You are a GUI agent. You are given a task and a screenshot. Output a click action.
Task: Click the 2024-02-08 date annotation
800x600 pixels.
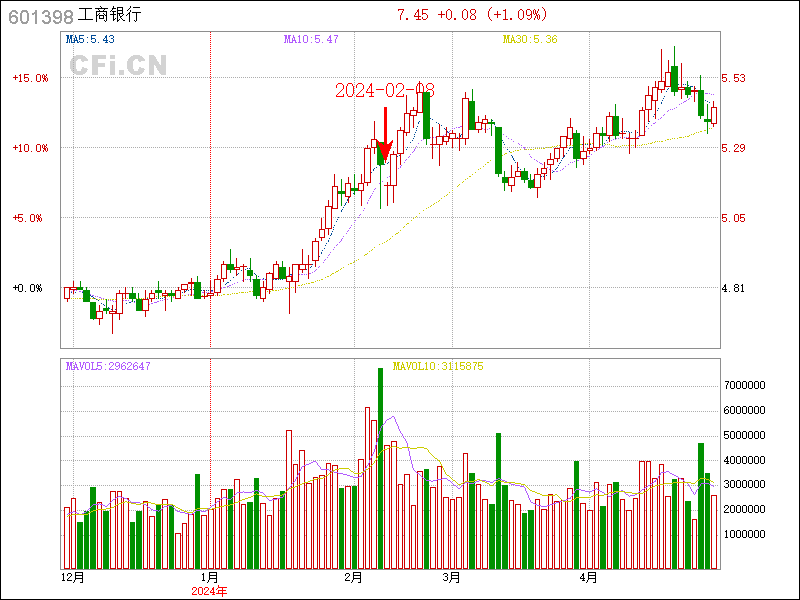384,91
